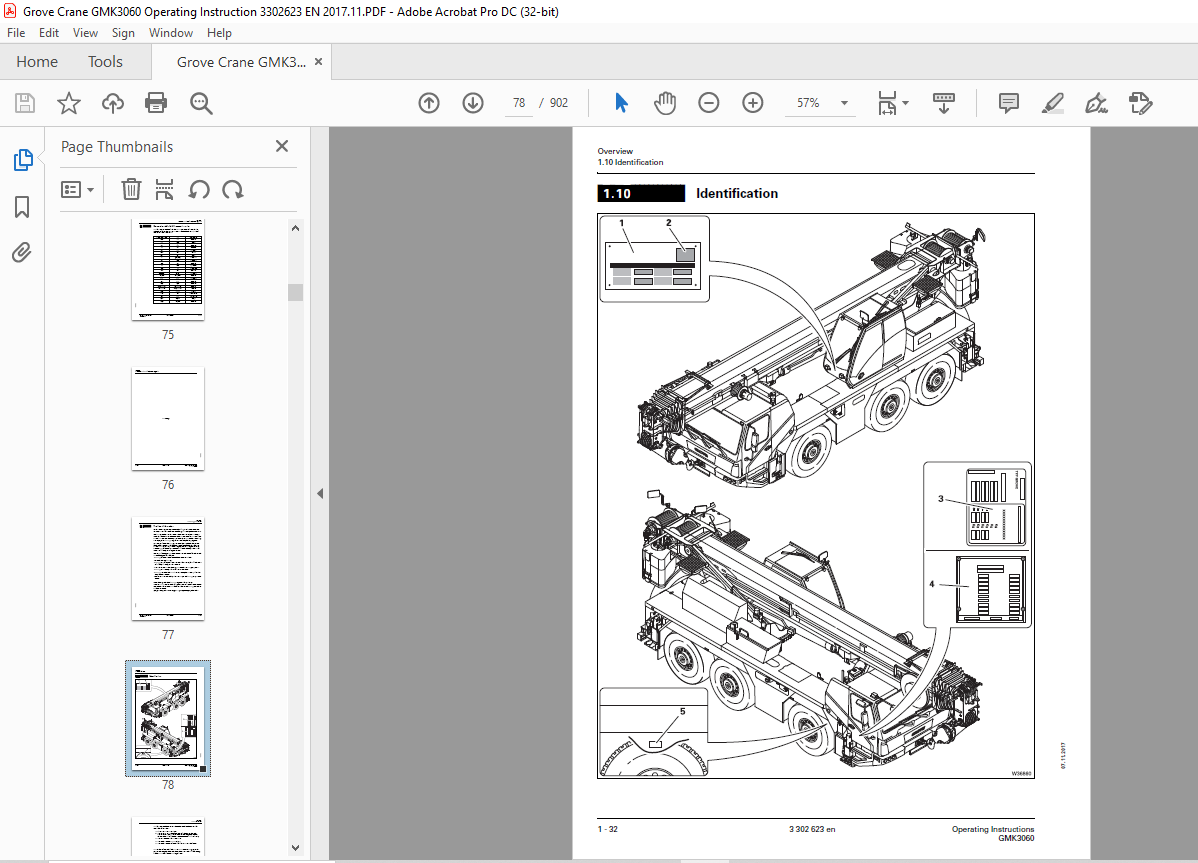Open the Sign menu
The image size is (1198, 863).
[123, 33]
